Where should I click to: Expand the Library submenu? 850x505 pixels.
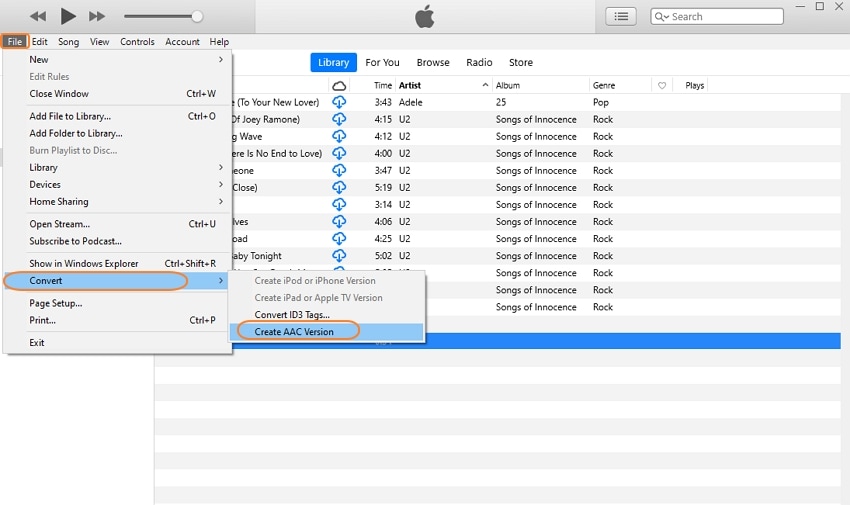coord(118,167)
